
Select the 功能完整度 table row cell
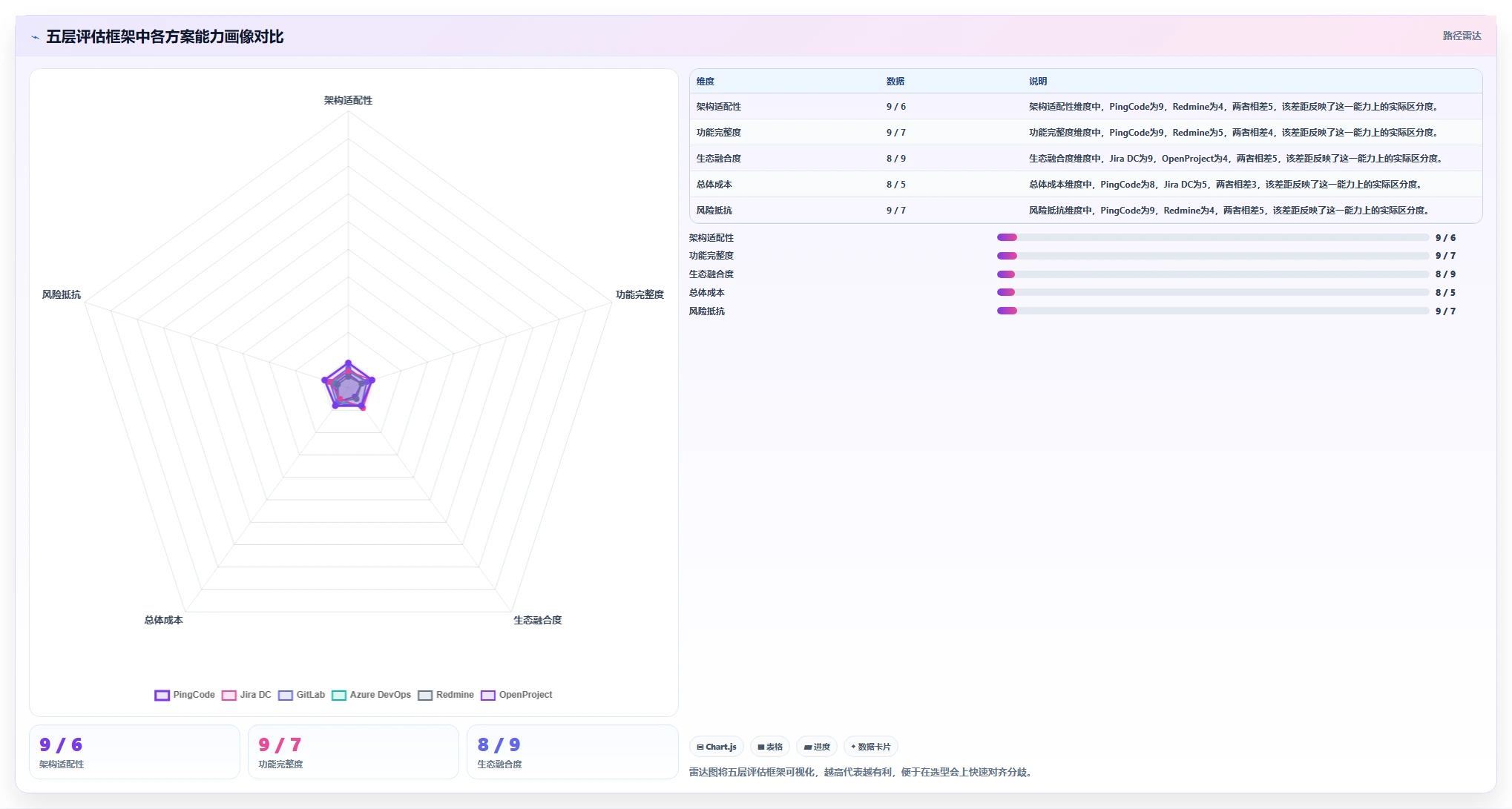719,133
